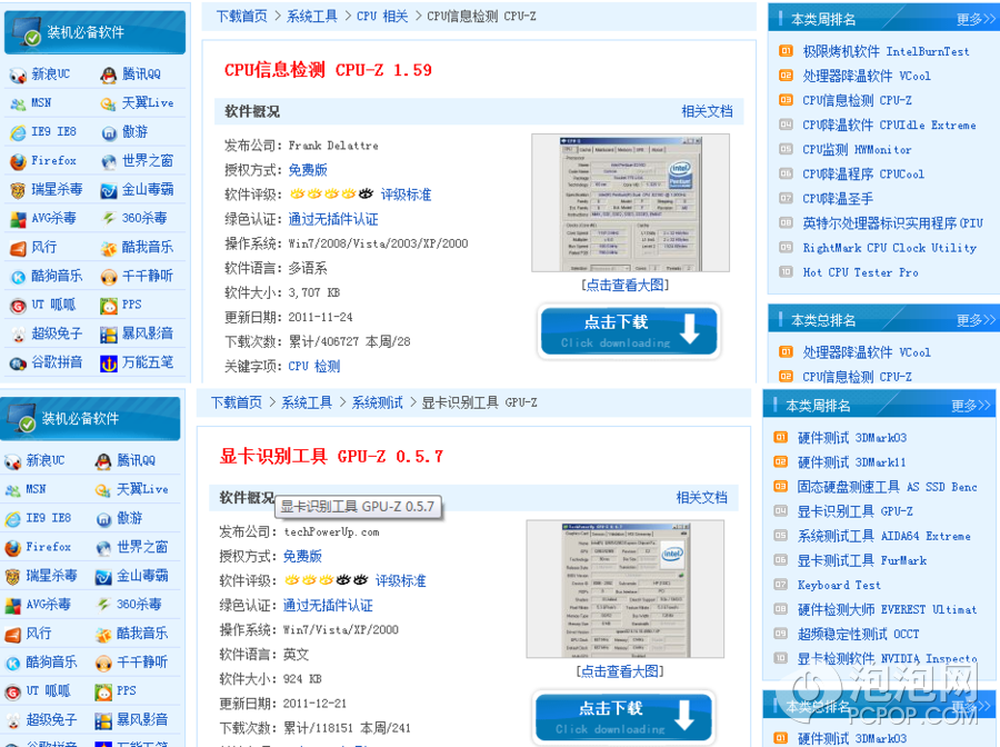
Task: Click 更多>> in GPU-Z page 本类周排名 header
Action: coord(971,406)
